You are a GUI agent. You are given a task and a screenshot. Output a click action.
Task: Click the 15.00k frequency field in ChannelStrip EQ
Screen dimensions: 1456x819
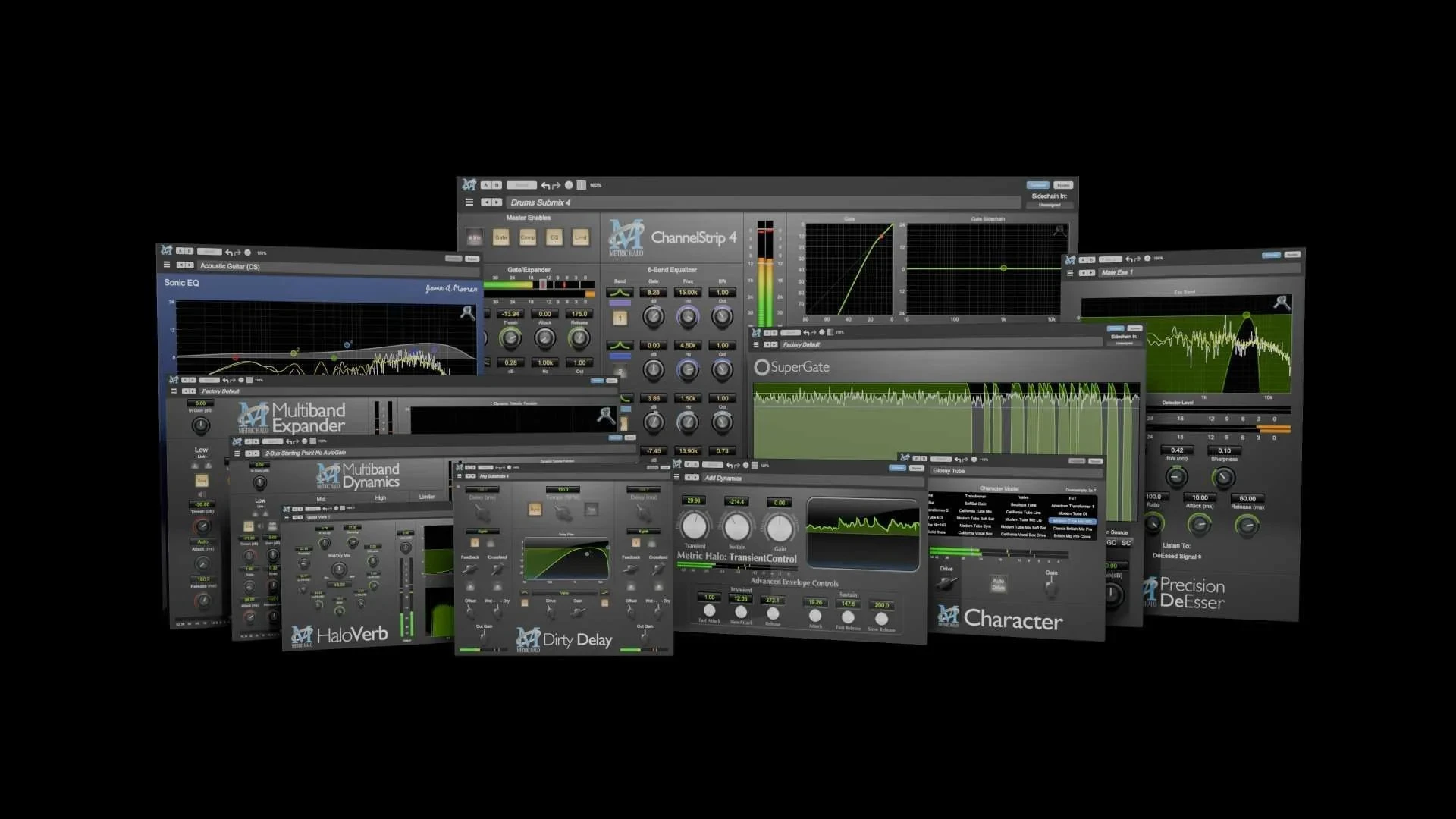coord(688,292)
